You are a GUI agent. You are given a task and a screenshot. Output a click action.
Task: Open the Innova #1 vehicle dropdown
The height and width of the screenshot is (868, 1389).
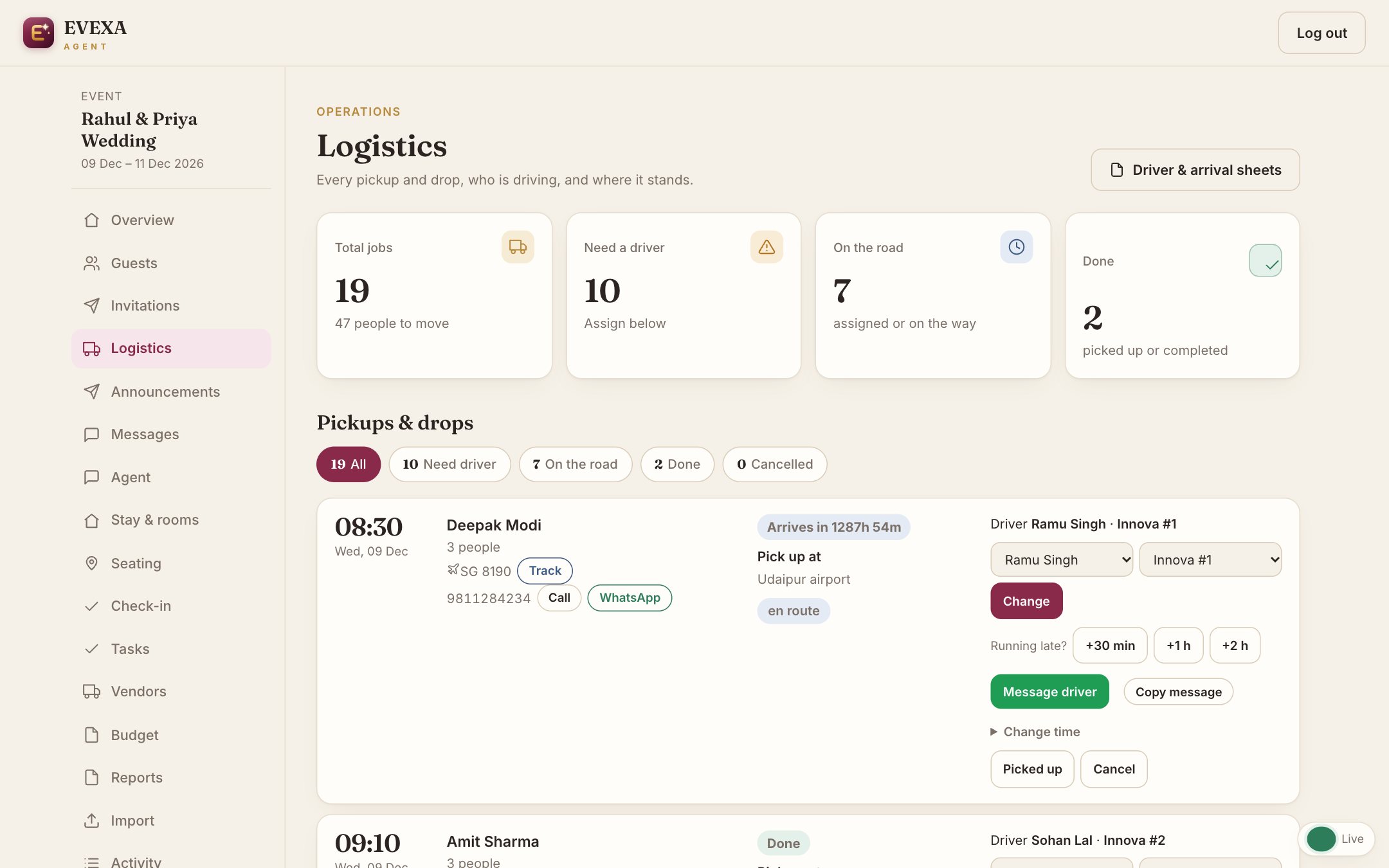1210,559
